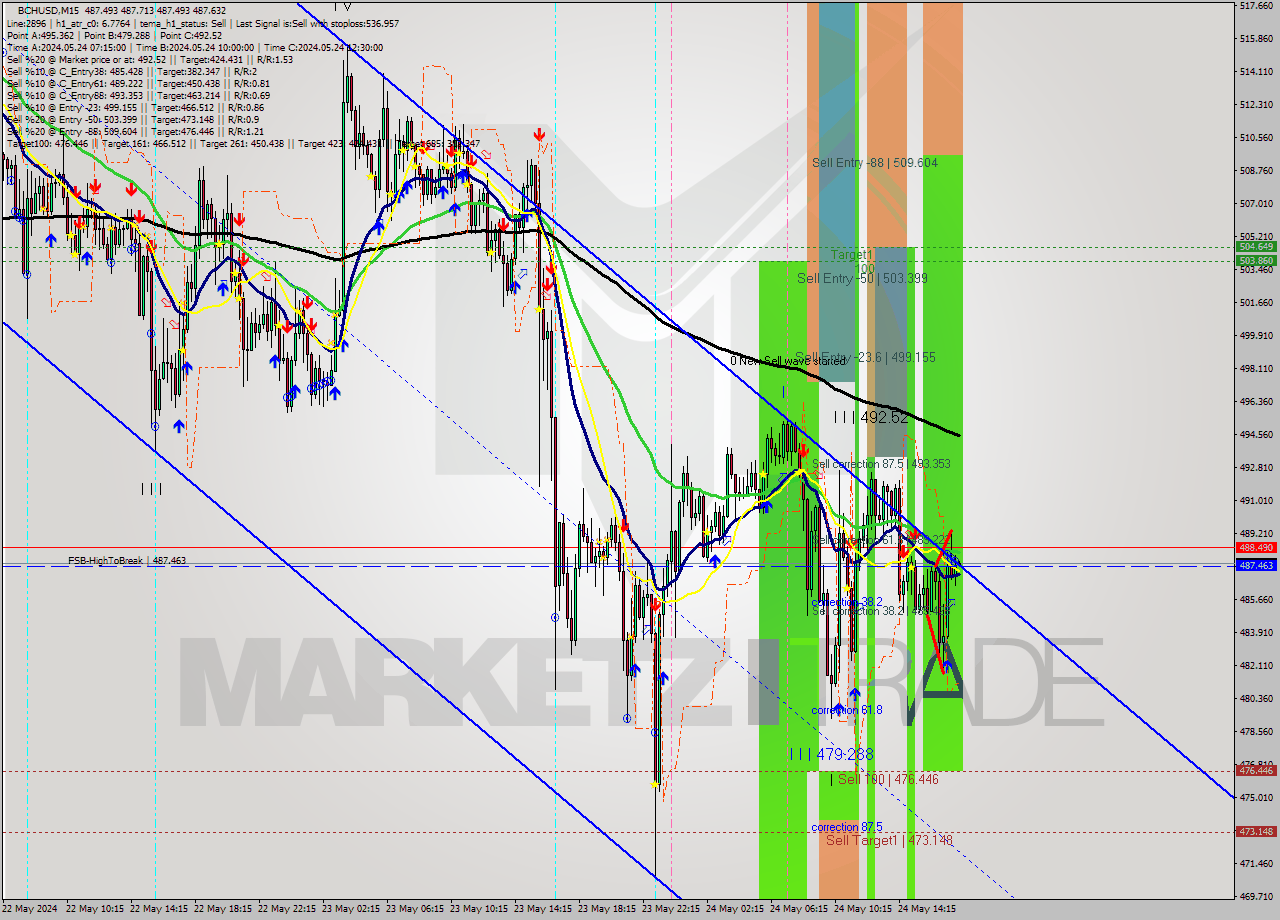Image resolution: width=1280 pixels, height=920 pixels.
Task: Select the red 488.490 price label
Action: click(x=1256, y=548)
